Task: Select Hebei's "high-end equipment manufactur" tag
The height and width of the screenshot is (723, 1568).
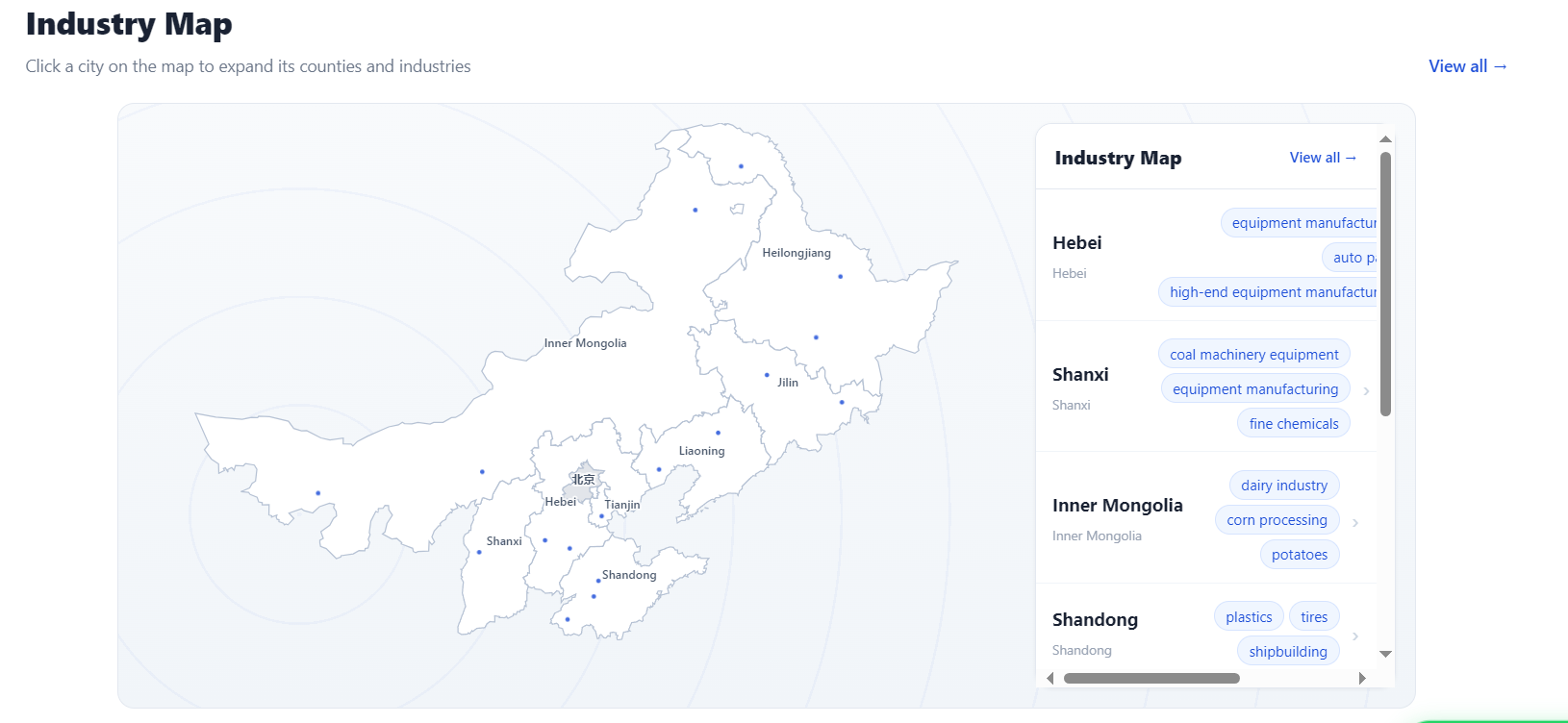Action: (x=1269, y=292)
